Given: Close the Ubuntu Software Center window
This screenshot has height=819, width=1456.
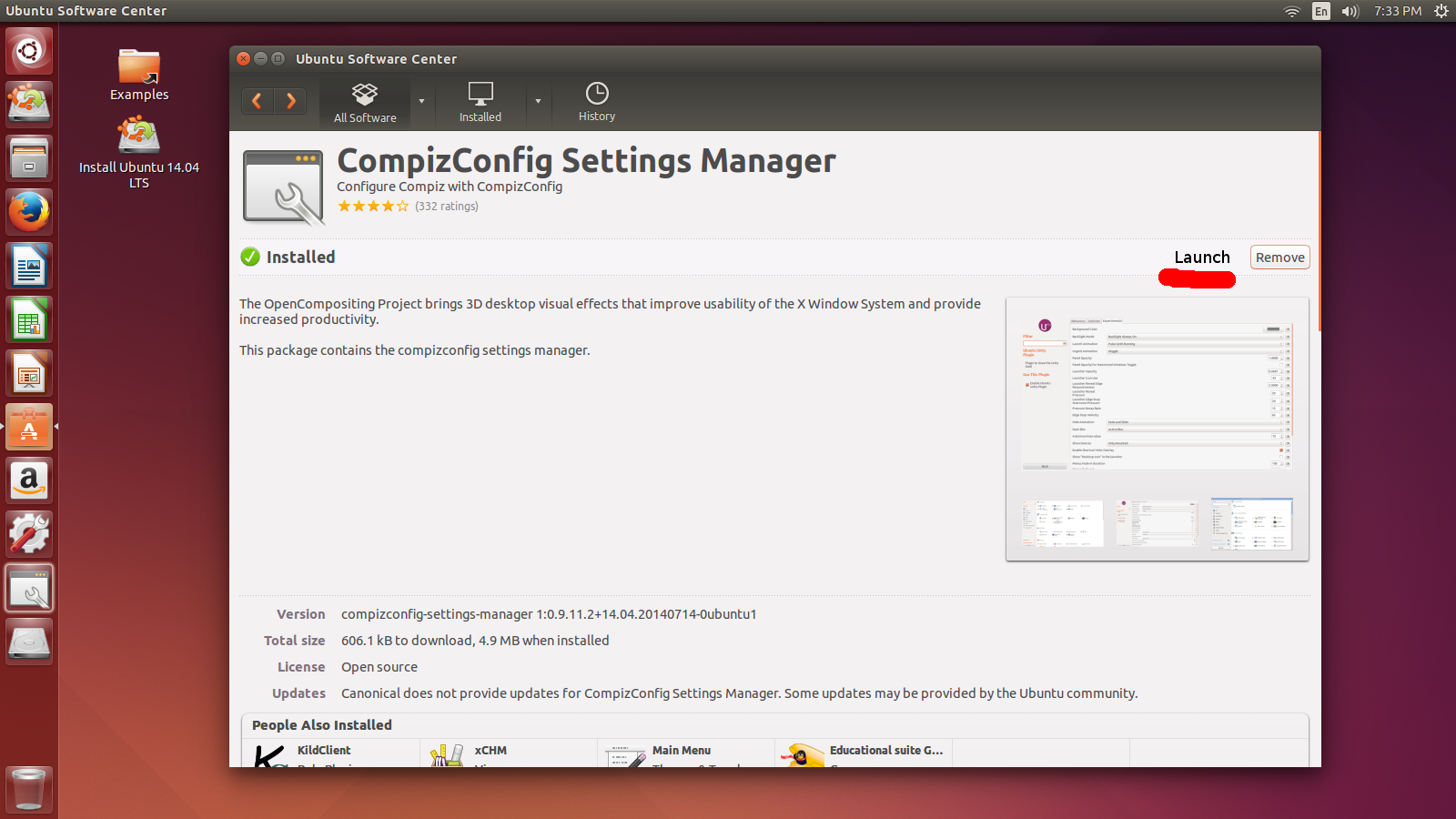Looking at the screenshot, I should coord(244,58).
